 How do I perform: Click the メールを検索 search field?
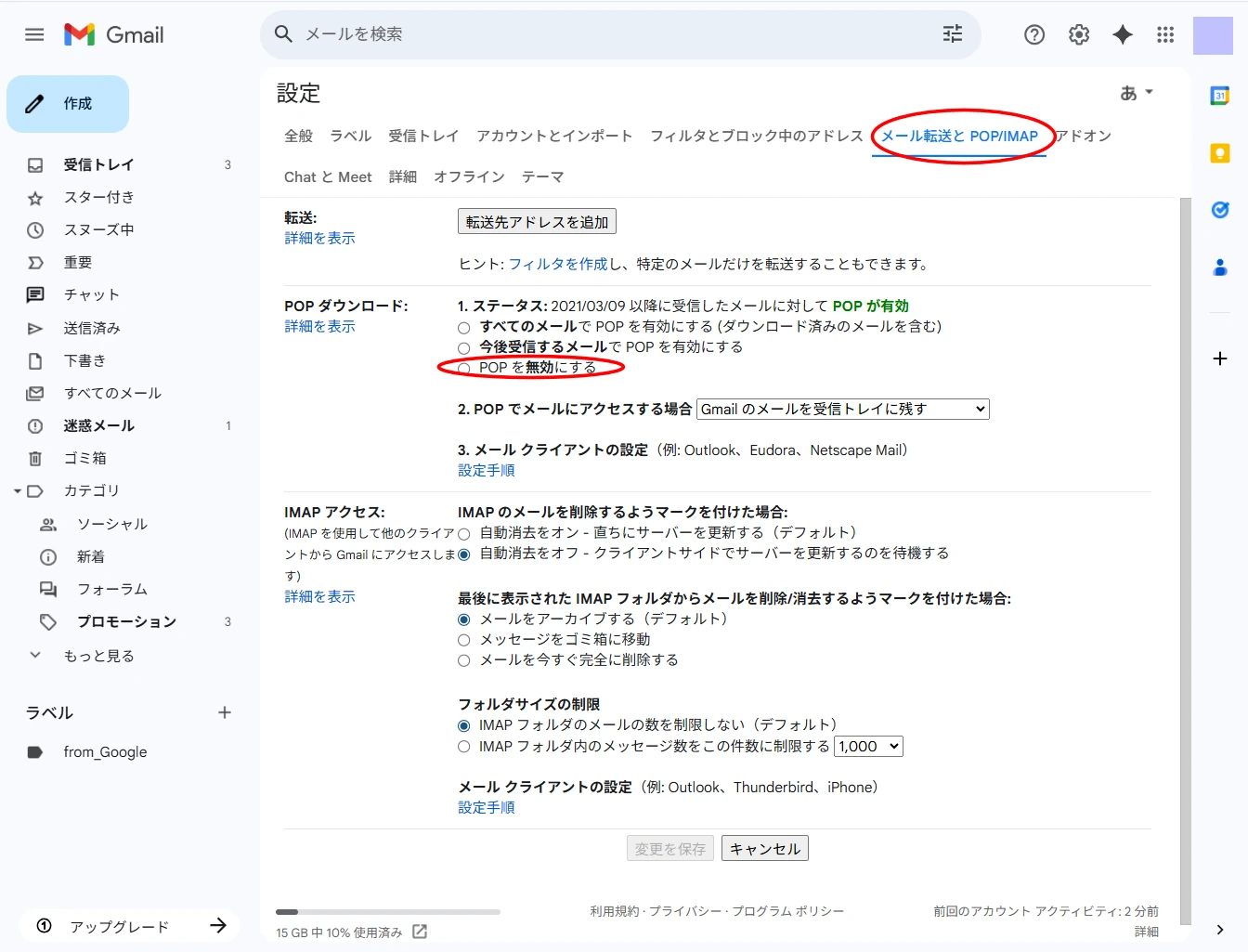[613, 34]
